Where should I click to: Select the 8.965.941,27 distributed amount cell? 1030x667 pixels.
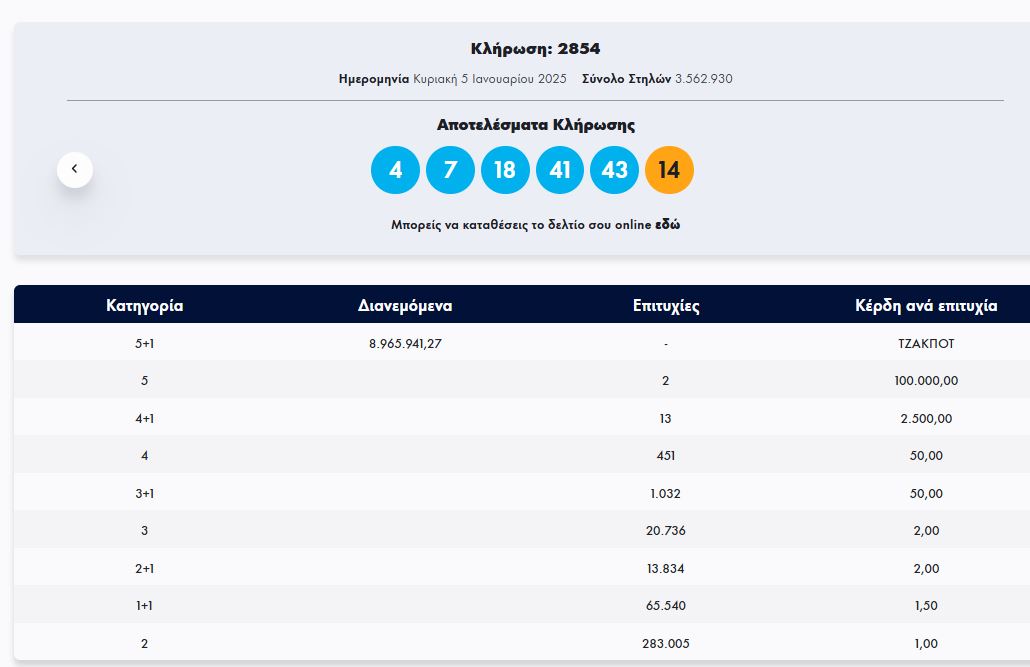coord(405,343)
